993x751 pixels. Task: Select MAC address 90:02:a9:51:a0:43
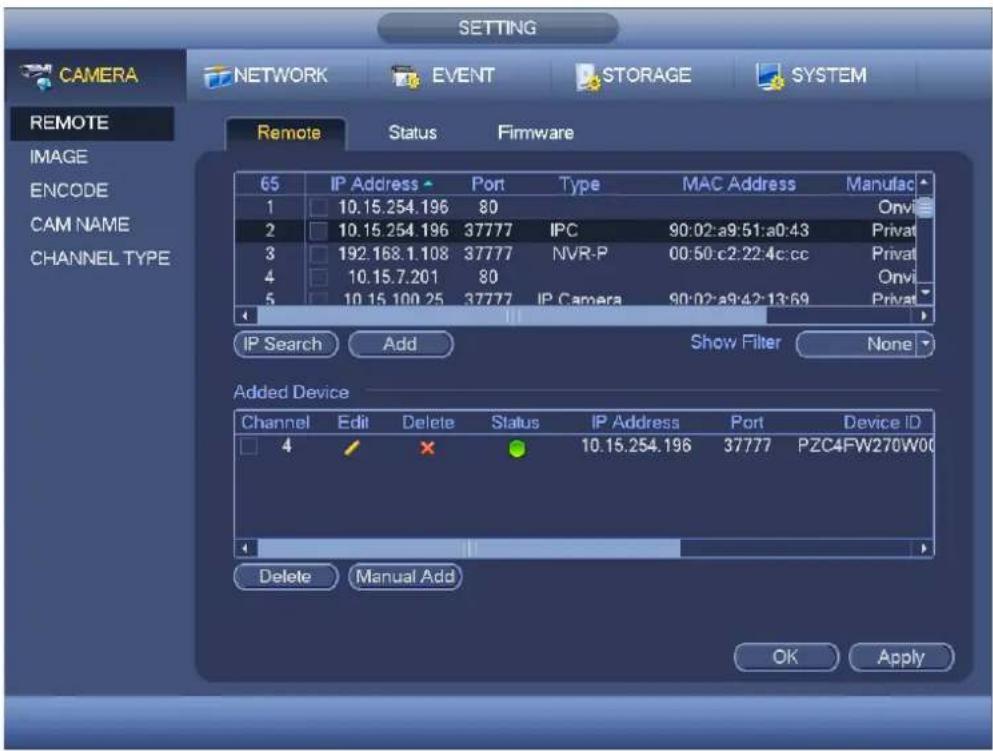tap(738, 230)
